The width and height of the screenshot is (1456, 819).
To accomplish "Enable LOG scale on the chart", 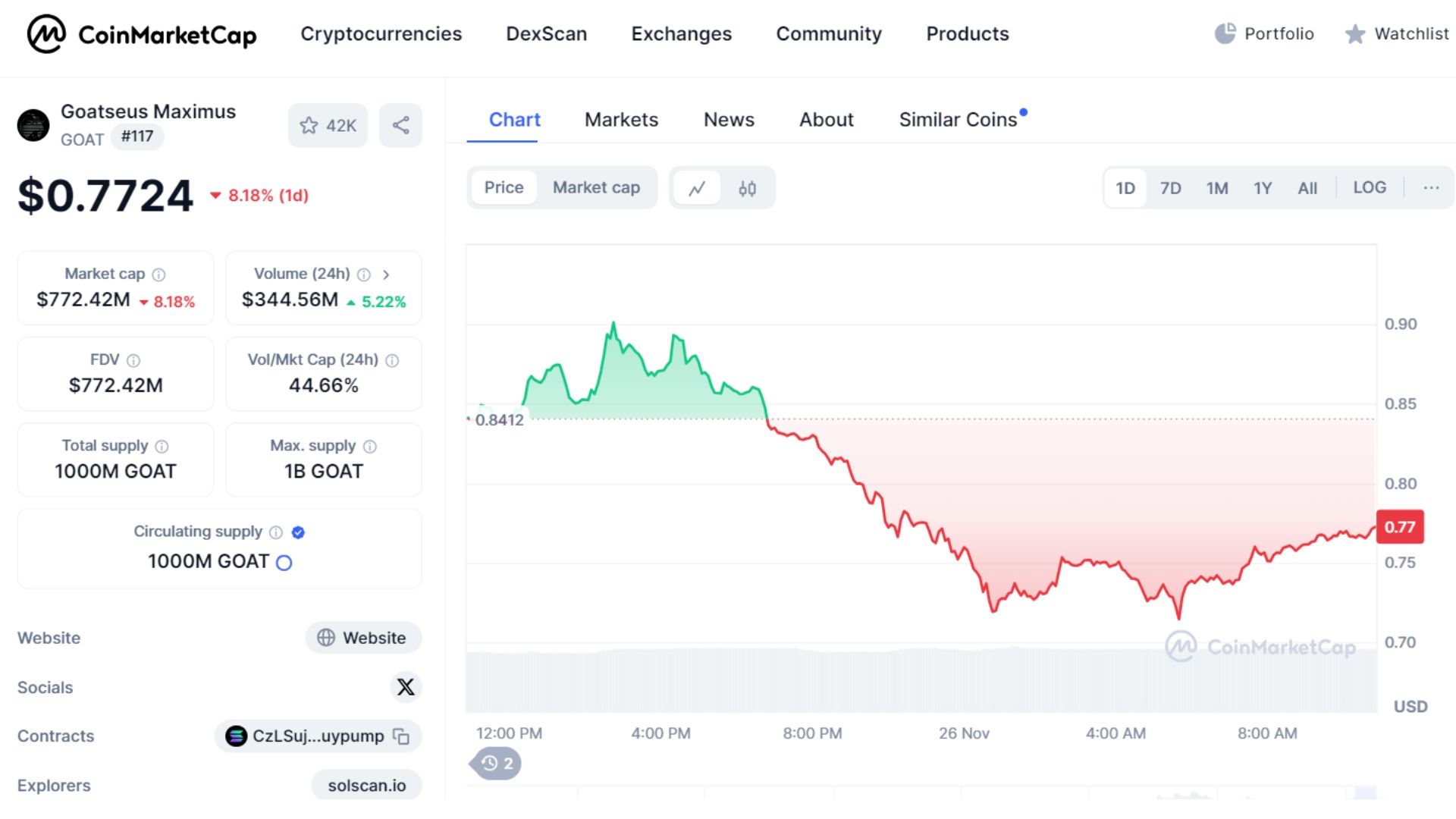I will (x=1369, y=187).
